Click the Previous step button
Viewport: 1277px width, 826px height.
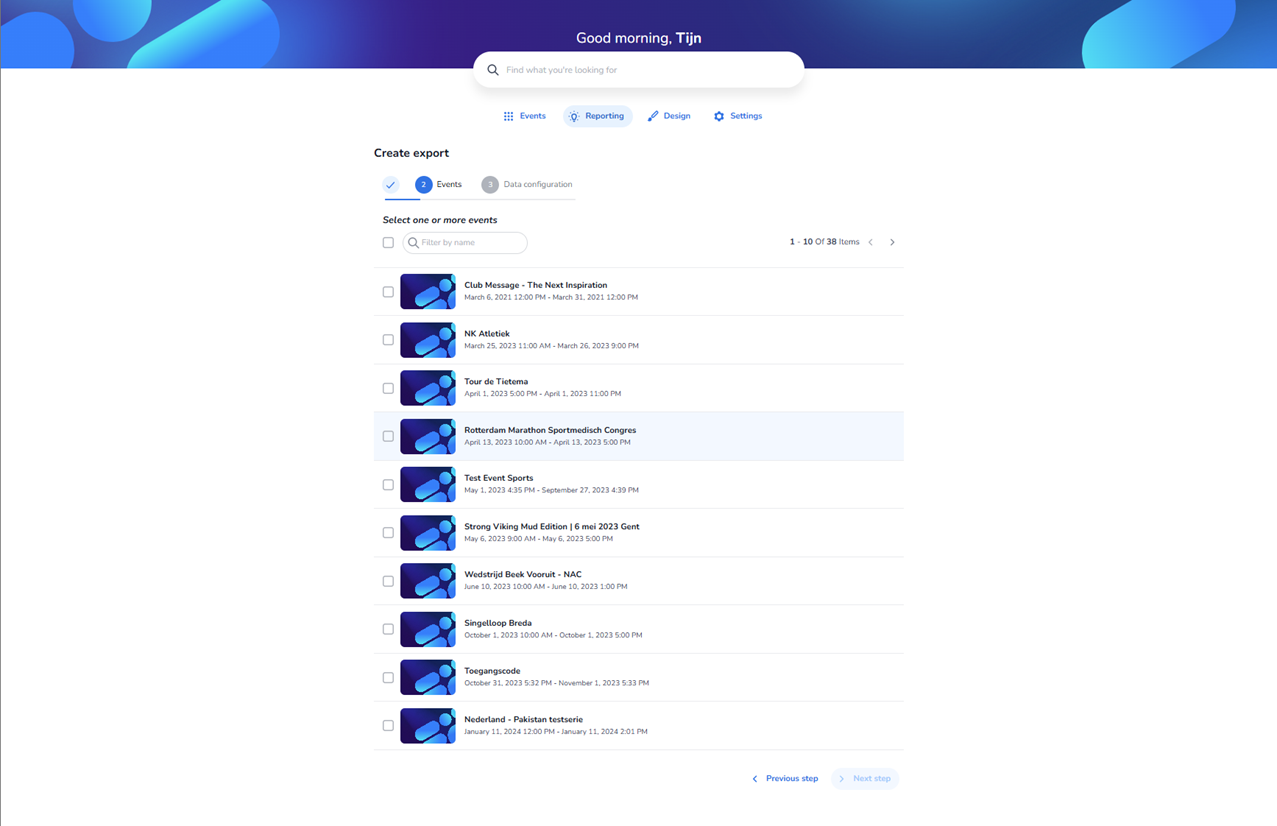click(785, 779)
